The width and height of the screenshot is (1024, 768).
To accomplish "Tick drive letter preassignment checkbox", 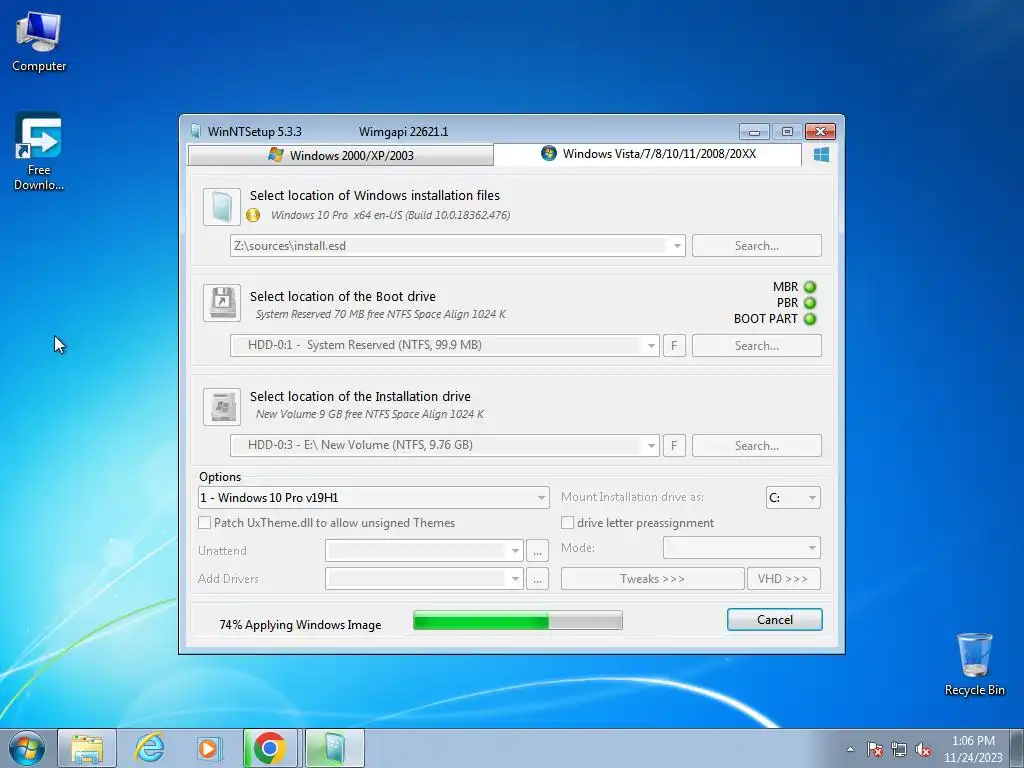I will click(x=568, y=522).
